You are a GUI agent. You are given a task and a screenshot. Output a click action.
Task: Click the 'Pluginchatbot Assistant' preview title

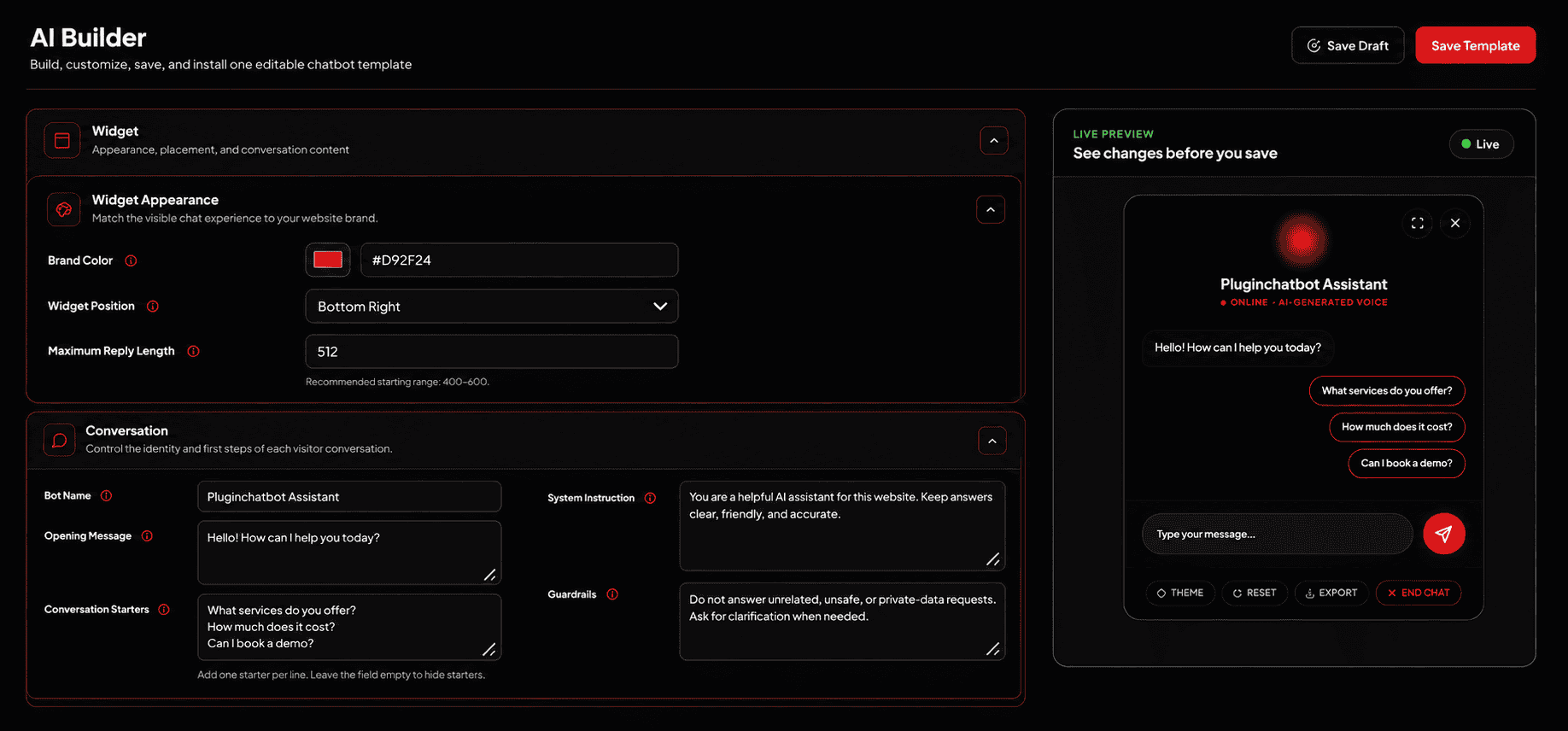tap(1303, 284)
